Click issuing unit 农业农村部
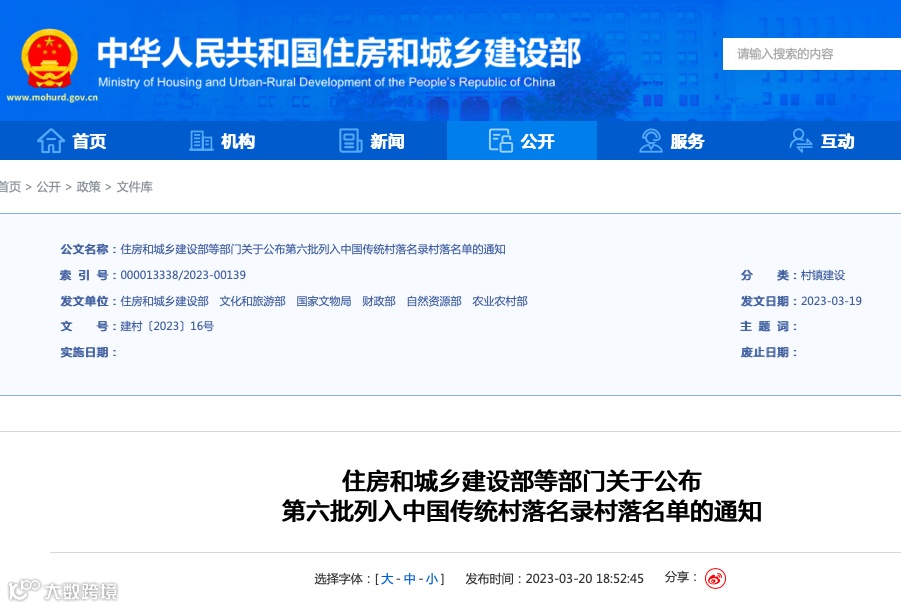 click(500, 301)
